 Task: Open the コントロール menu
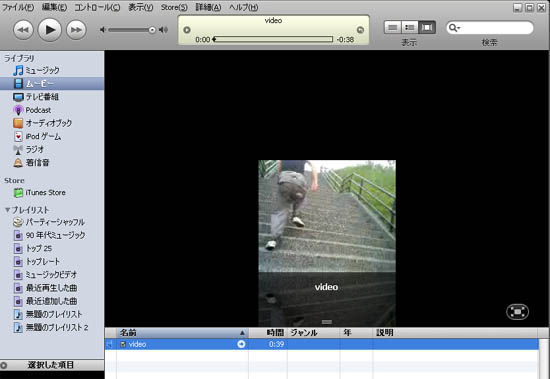click(x=97, y=7)
